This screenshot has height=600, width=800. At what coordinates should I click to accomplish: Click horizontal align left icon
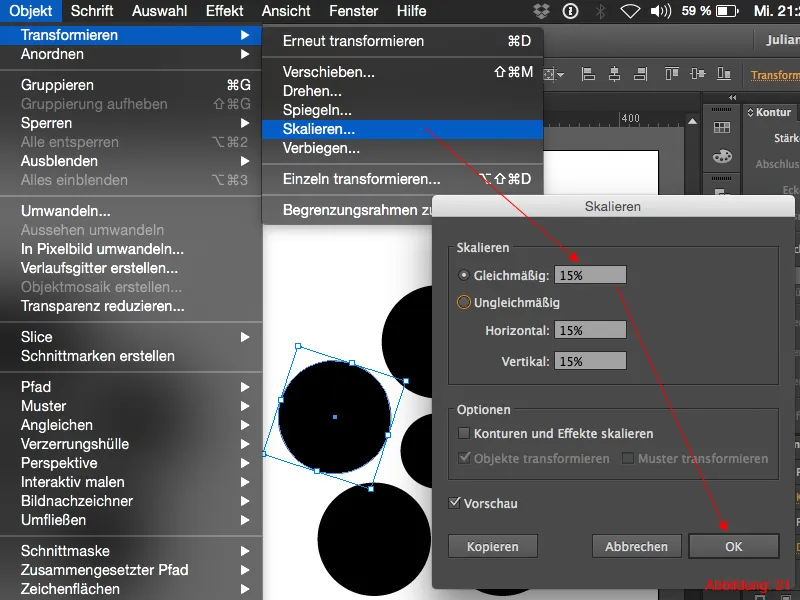[588, 74]
